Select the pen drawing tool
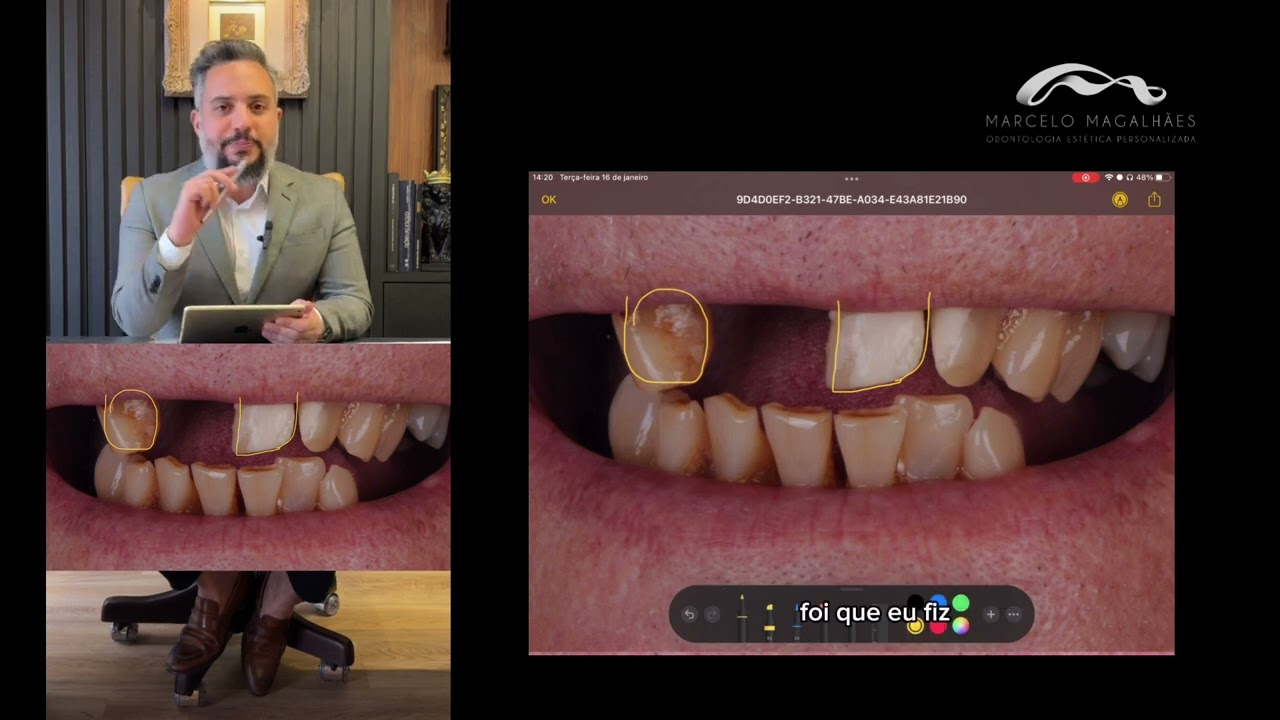 [742, 618]
